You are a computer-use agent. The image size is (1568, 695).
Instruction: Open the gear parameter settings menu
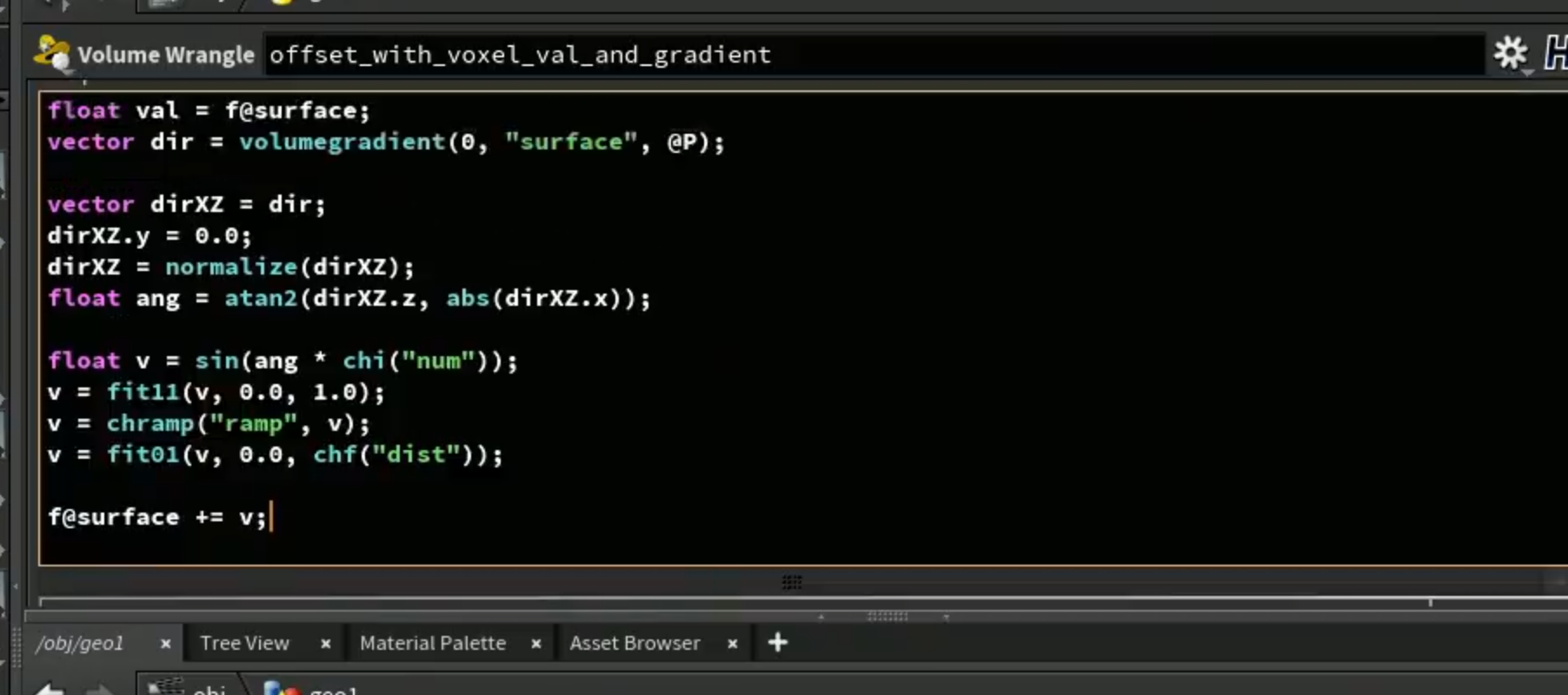point(1511,54)
